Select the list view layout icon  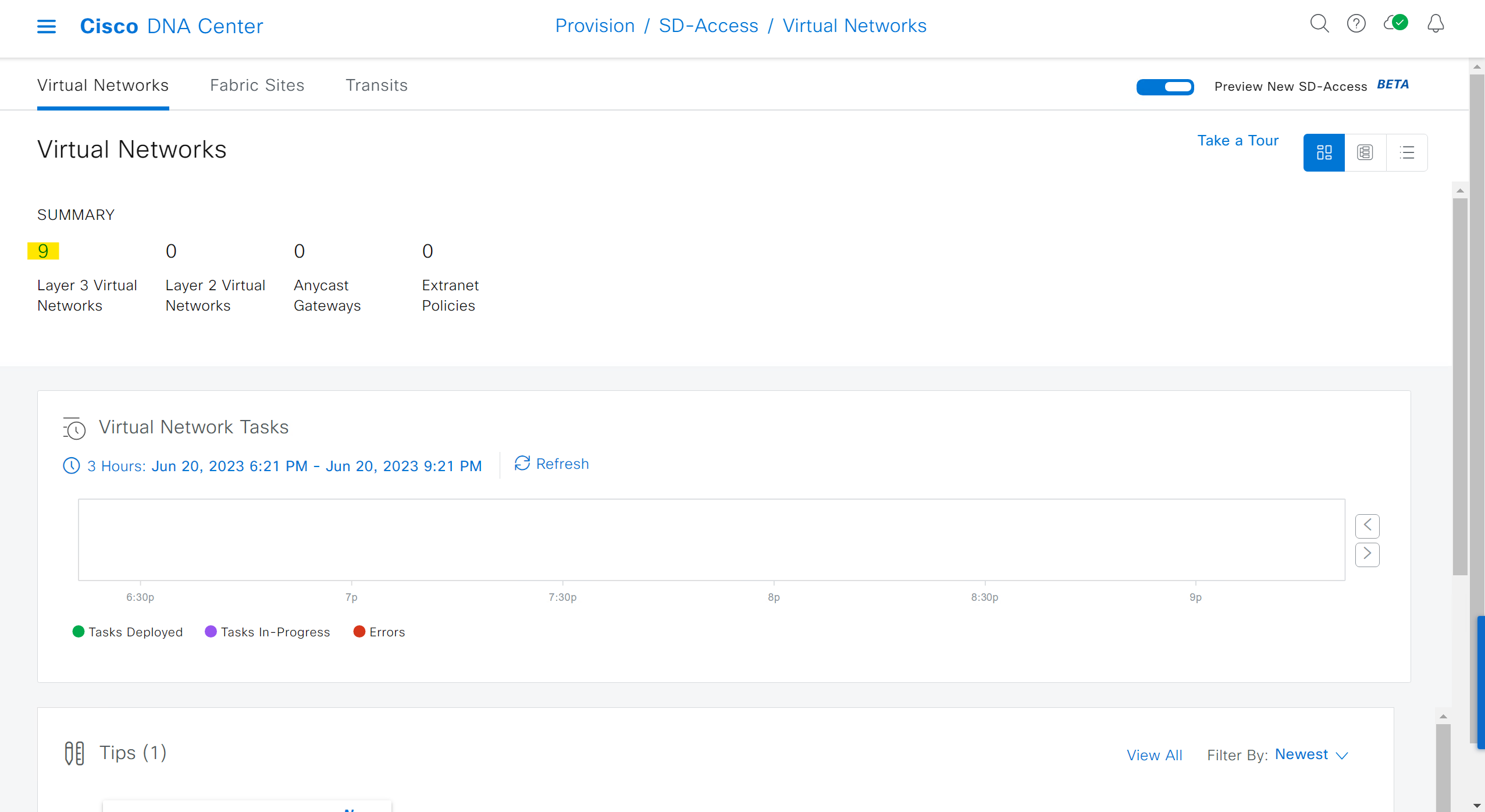pyautogui.click(x=1408, y=152)
